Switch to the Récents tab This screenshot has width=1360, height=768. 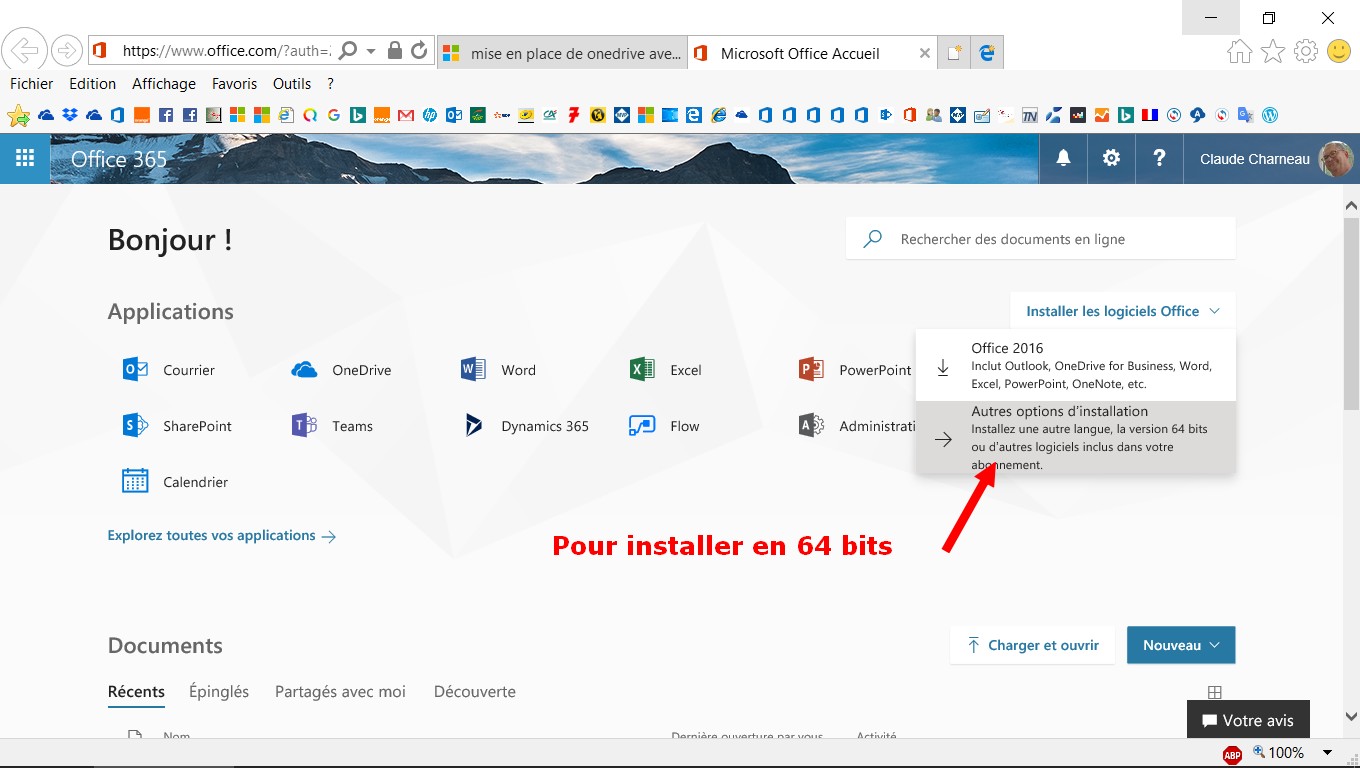click(x=136, y=691)
